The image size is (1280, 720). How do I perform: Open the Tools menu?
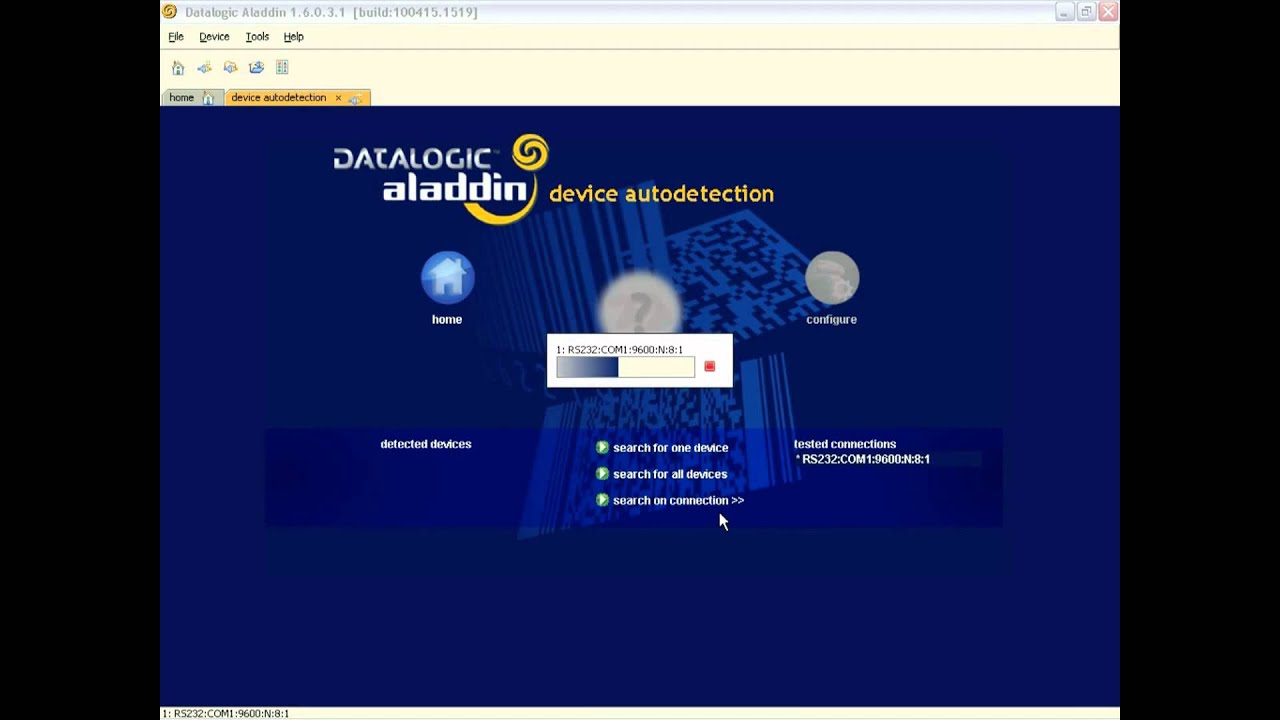(x=257, y=37)
